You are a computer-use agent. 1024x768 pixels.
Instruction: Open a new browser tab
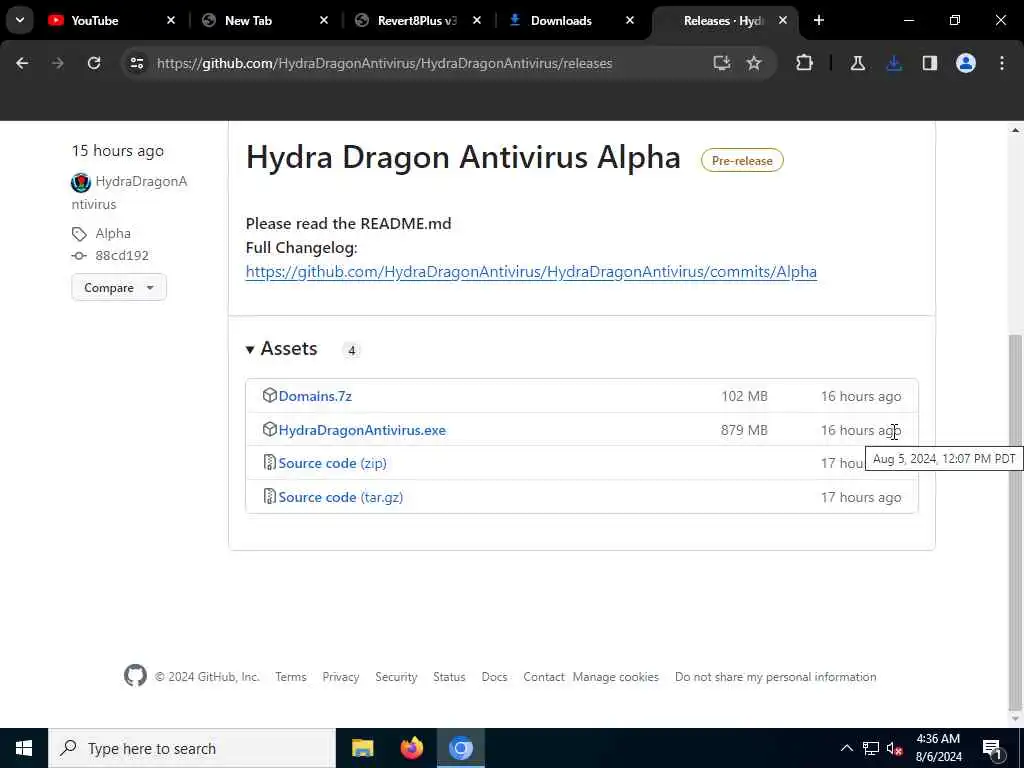pos(819,20)
